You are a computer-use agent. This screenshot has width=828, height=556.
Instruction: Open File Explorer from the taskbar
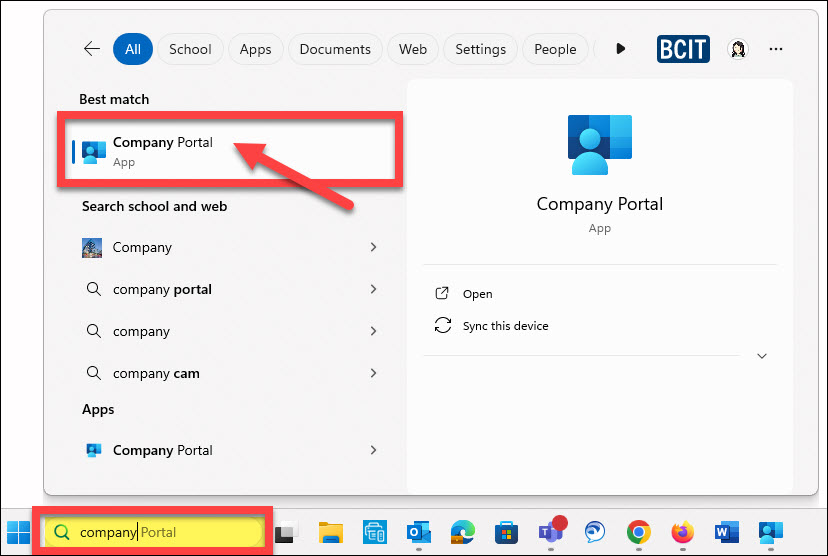tap(331, 532)
